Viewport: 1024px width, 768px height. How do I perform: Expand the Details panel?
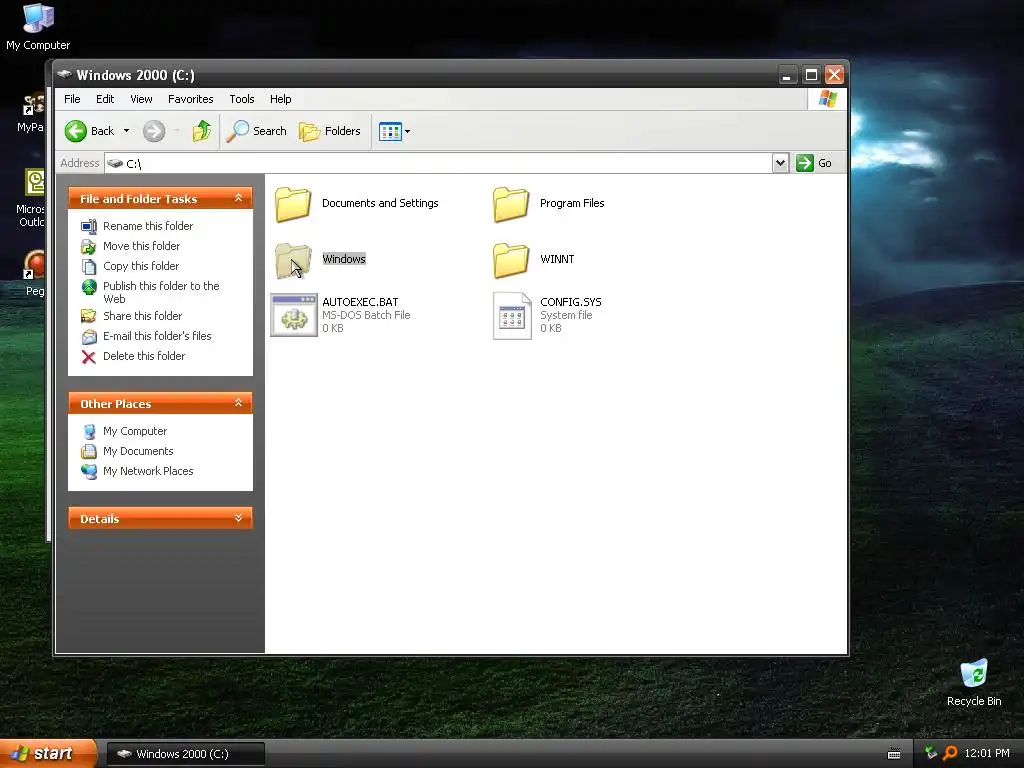click(238, 518)
